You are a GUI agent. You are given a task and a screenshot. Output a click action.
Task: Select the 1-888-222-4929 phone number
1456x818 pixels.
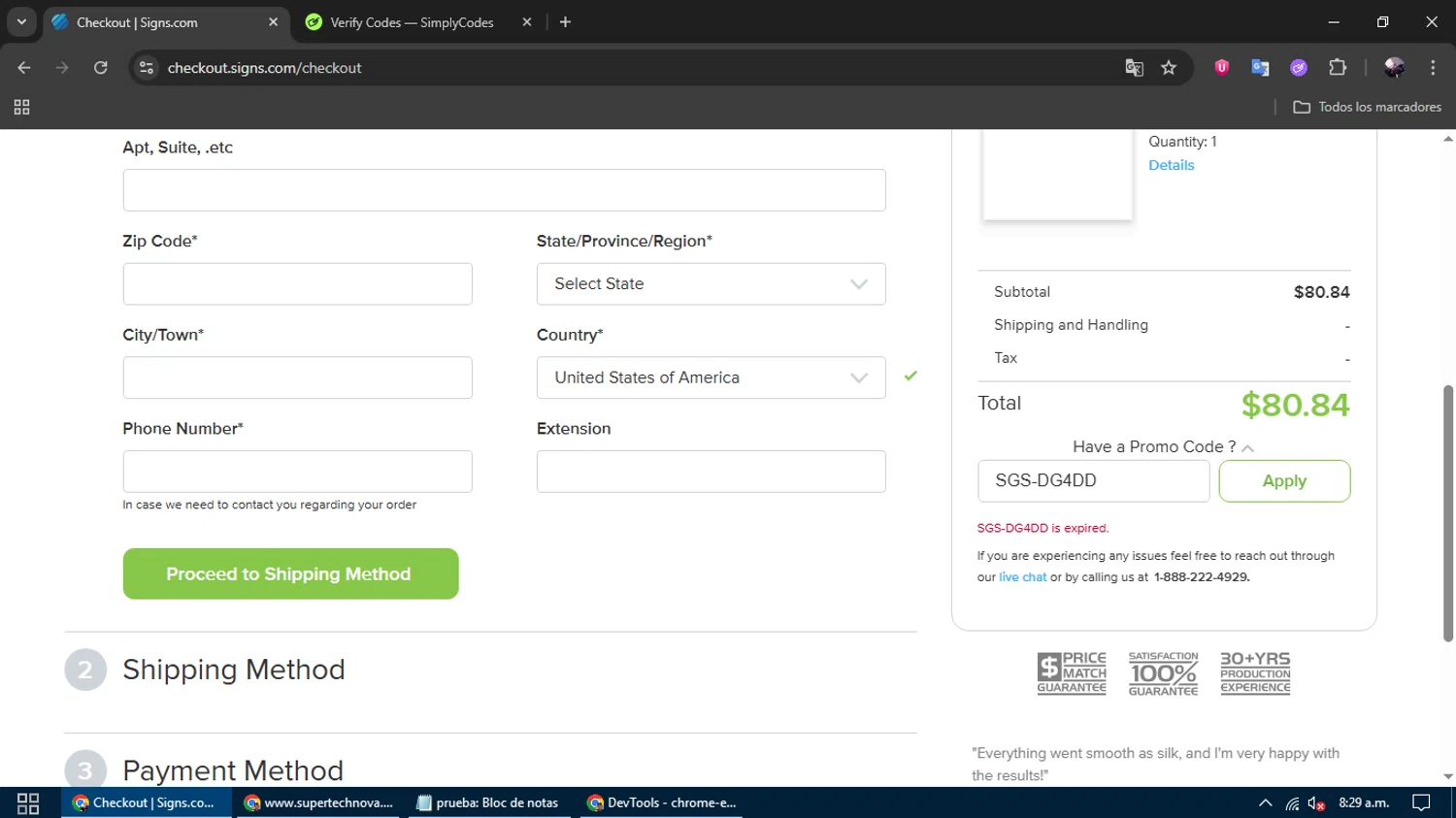pos(1202,577)
